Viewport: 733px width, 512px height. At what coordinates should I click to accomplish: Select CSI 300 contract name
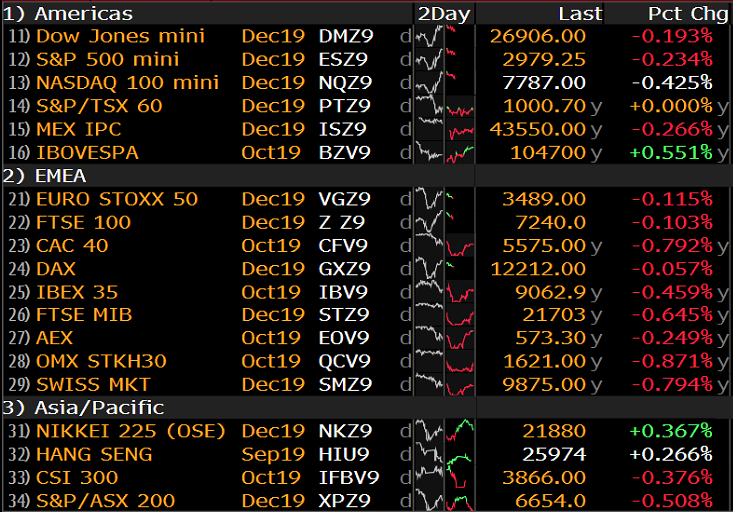tap(77, 477)
